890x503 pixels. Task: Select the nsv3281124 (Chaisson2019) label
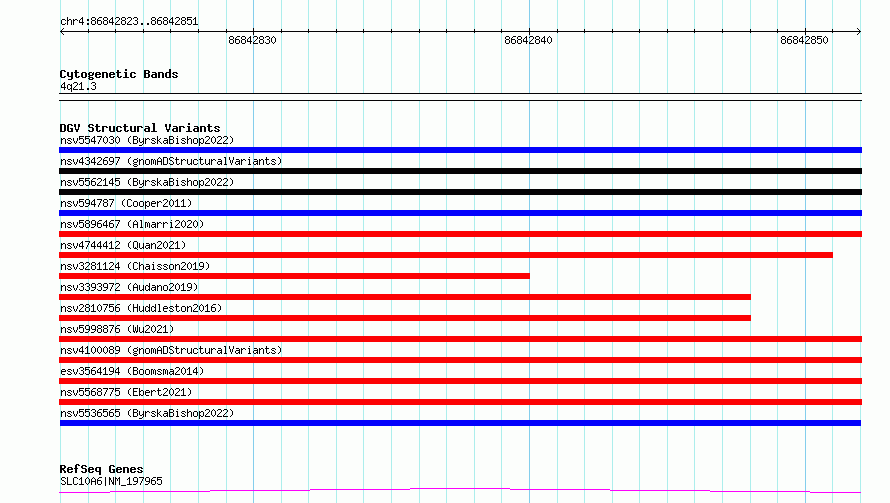[135, 266]
